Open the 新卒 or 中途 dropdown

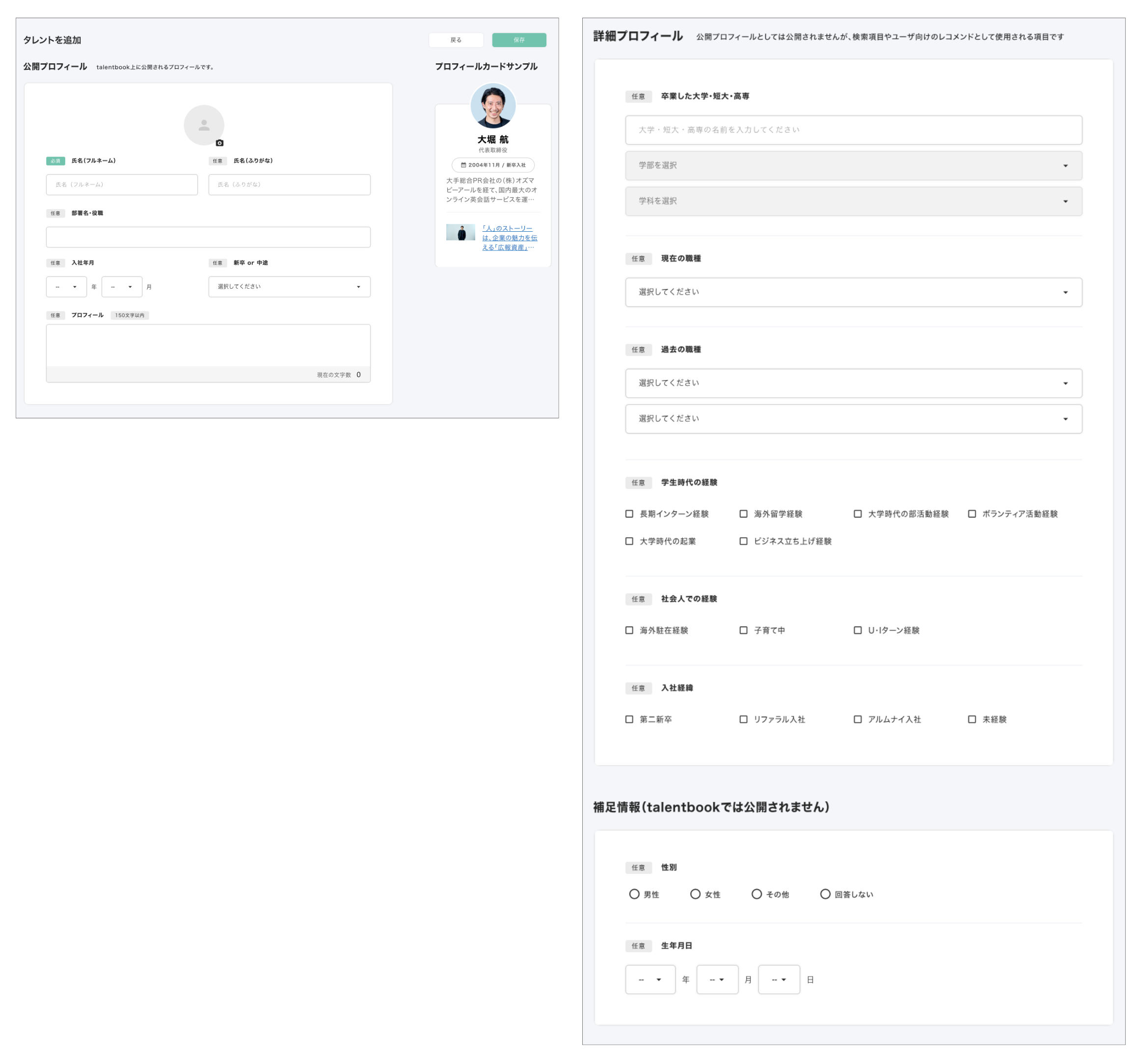point(289,287)
